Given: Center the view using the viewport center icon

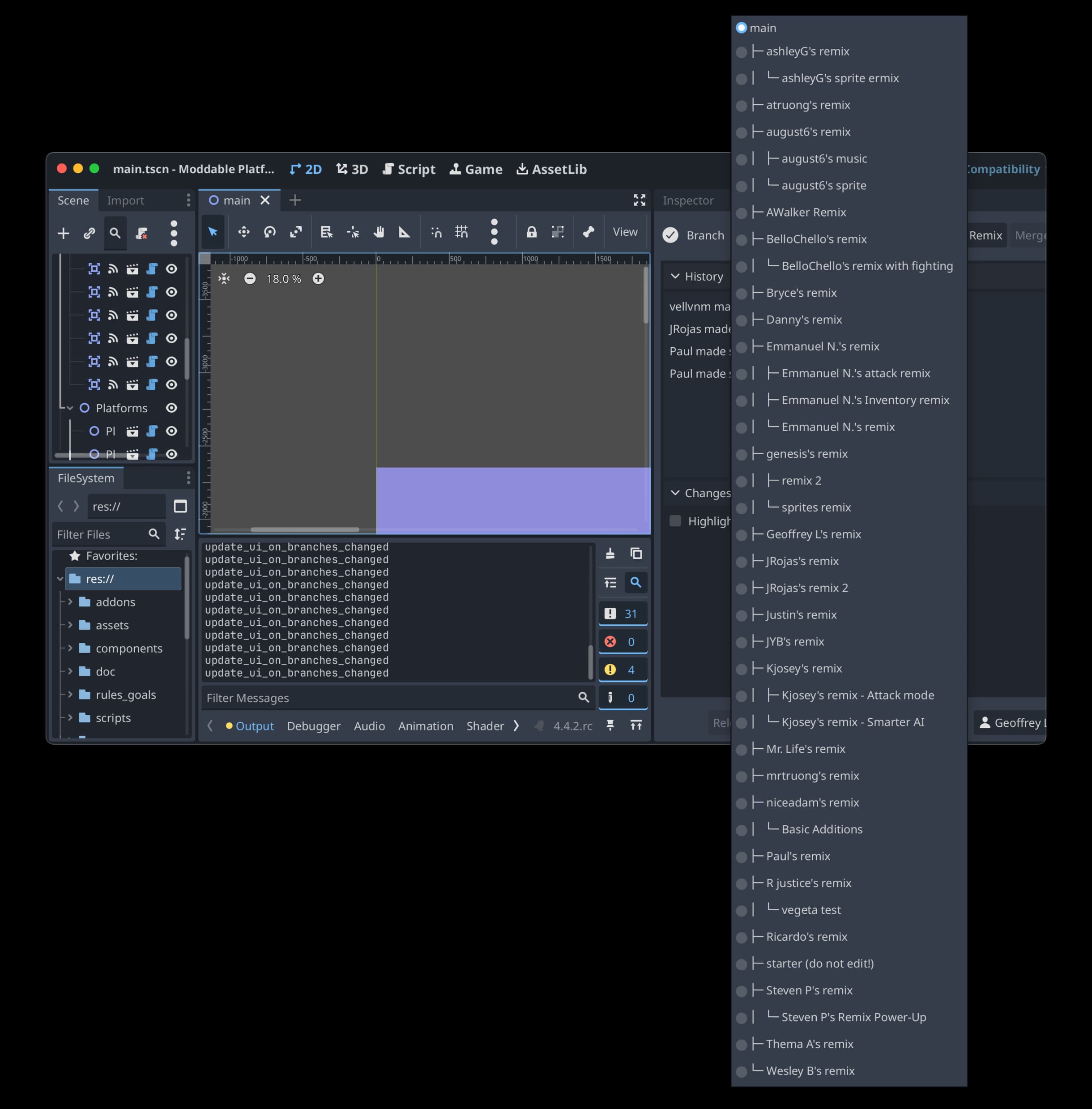Looking at the screenshot, I should [224, 279].
